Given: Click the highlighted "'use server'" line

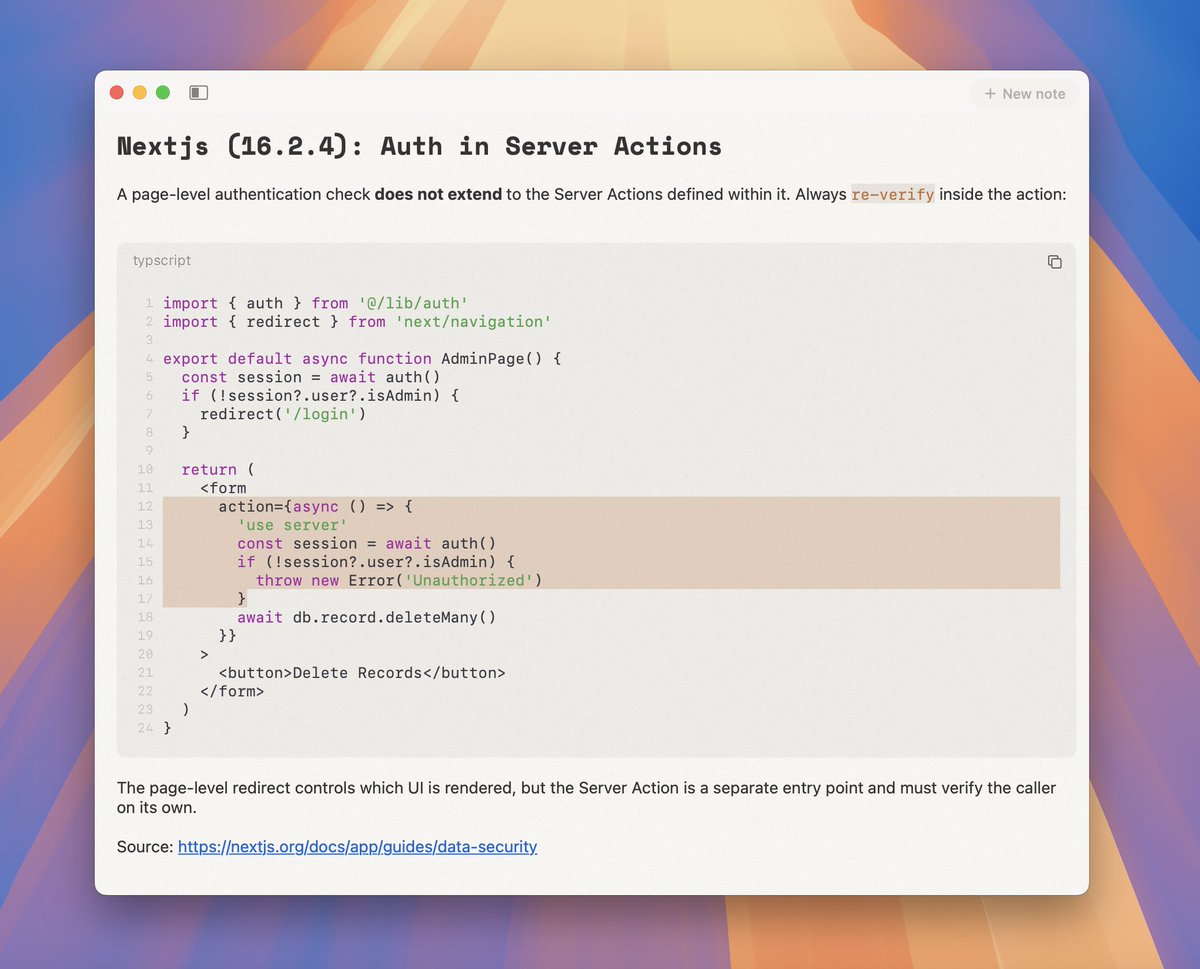Looking at the screenshot, I should click(x=292, y=525).
